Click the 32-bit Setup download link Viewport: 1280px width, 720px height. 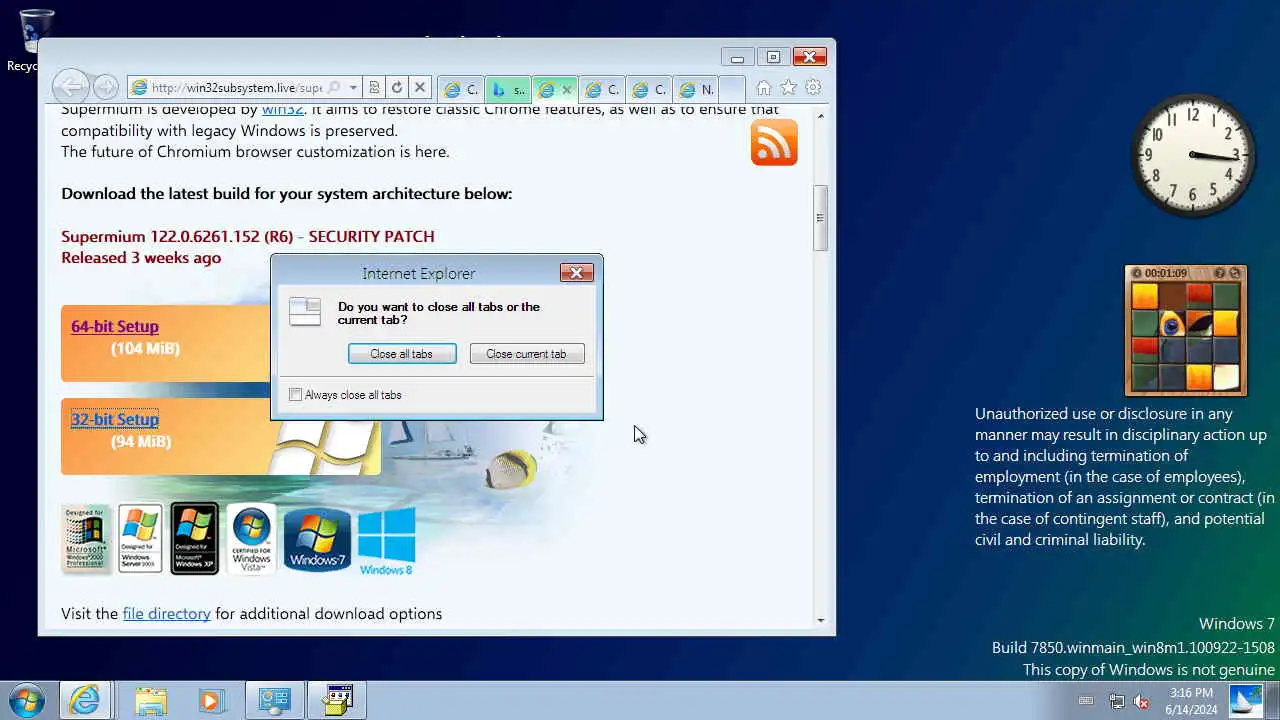[115, 419]
